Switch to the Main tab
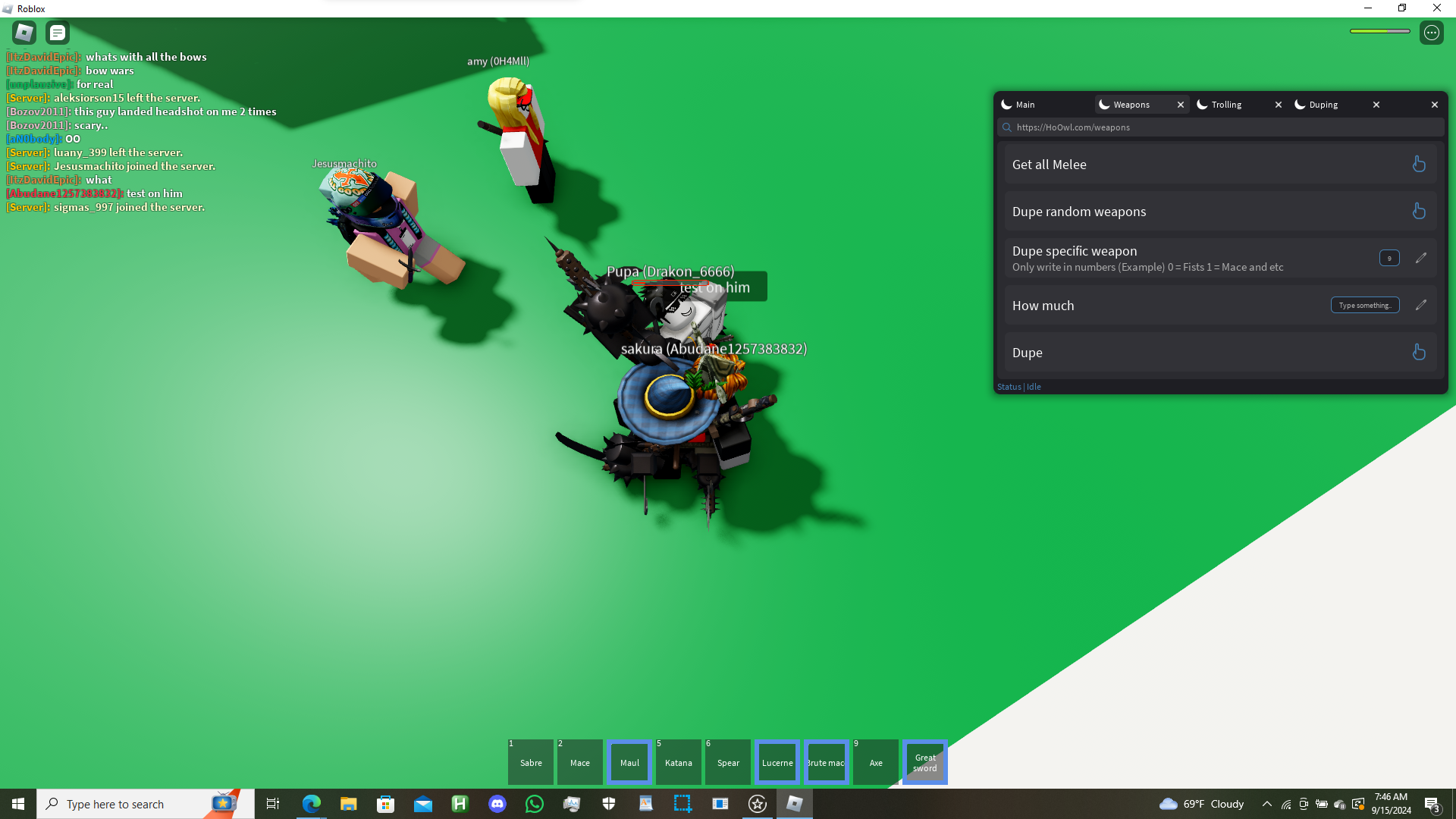This screenshot has height=819, width=1456. pyautogui.click(x=1025, y=105)
